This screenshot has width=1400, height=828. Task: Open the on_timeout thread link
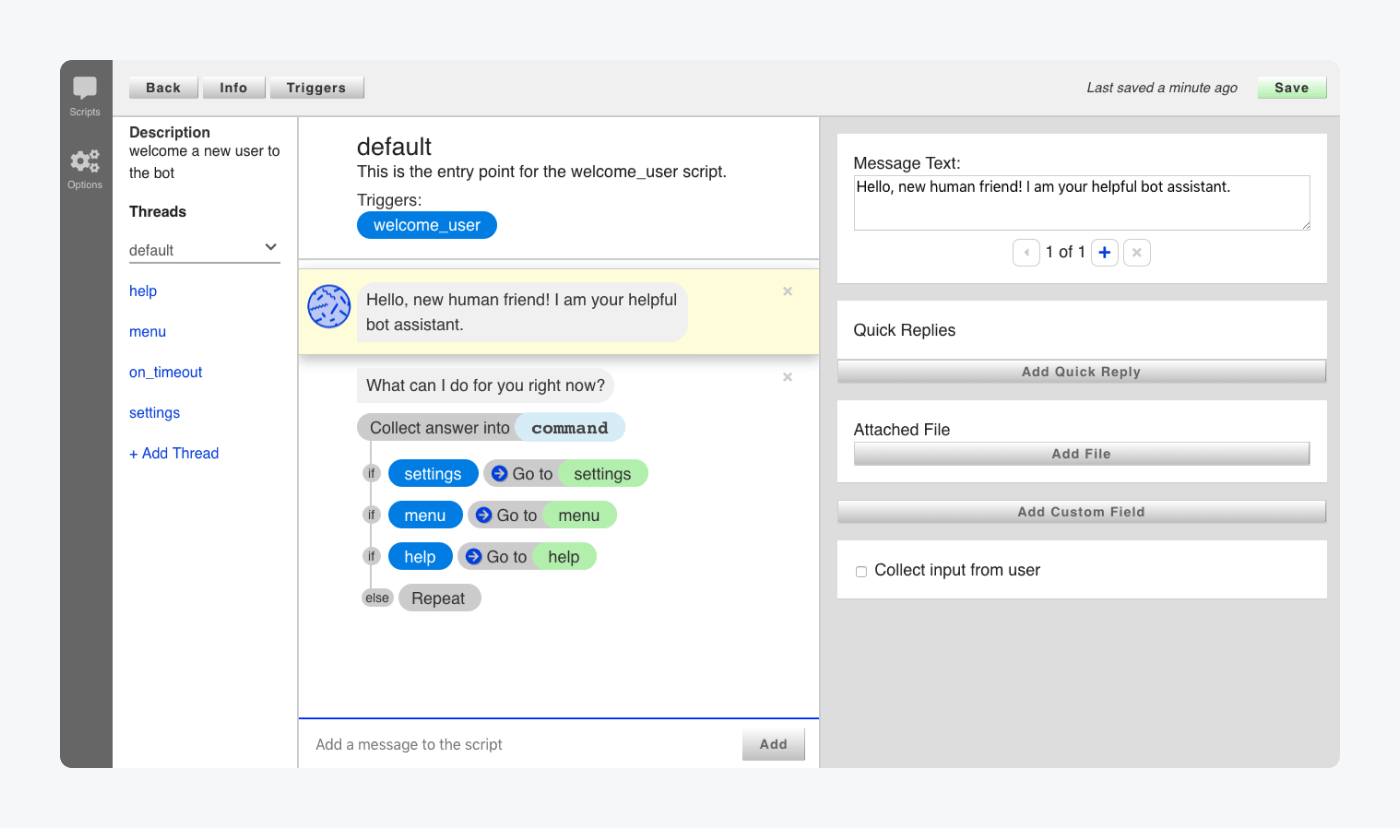[165, 372]
